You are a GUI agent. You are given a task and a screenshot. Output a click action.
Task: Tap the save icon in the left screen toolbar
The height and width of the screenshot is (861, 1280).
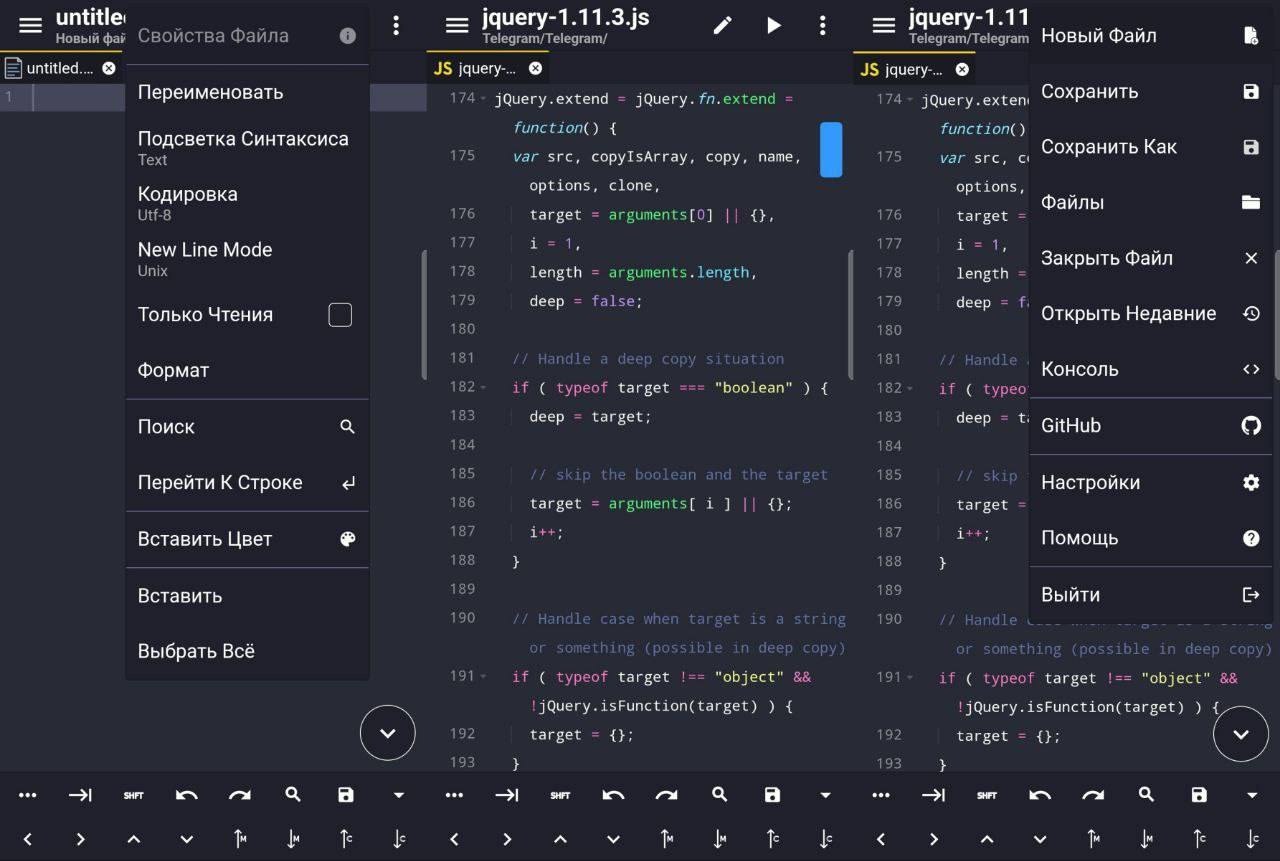346,796
